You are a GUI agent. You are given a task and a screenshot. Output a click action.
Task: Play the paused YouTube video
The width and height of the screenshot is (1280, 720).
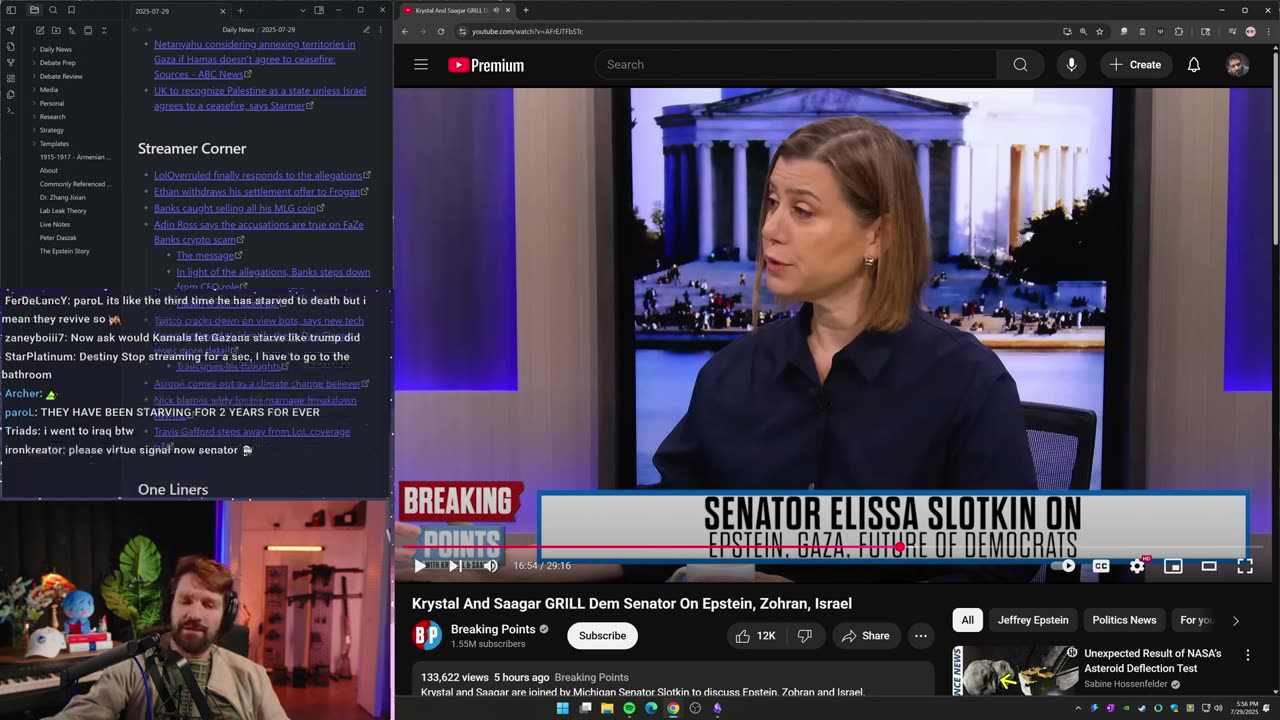[x=419, y=566]
